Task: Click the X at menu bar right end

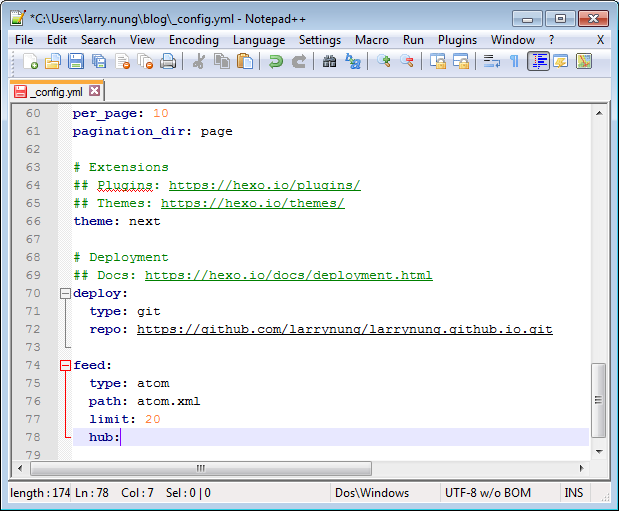Action: coord(600,40)
